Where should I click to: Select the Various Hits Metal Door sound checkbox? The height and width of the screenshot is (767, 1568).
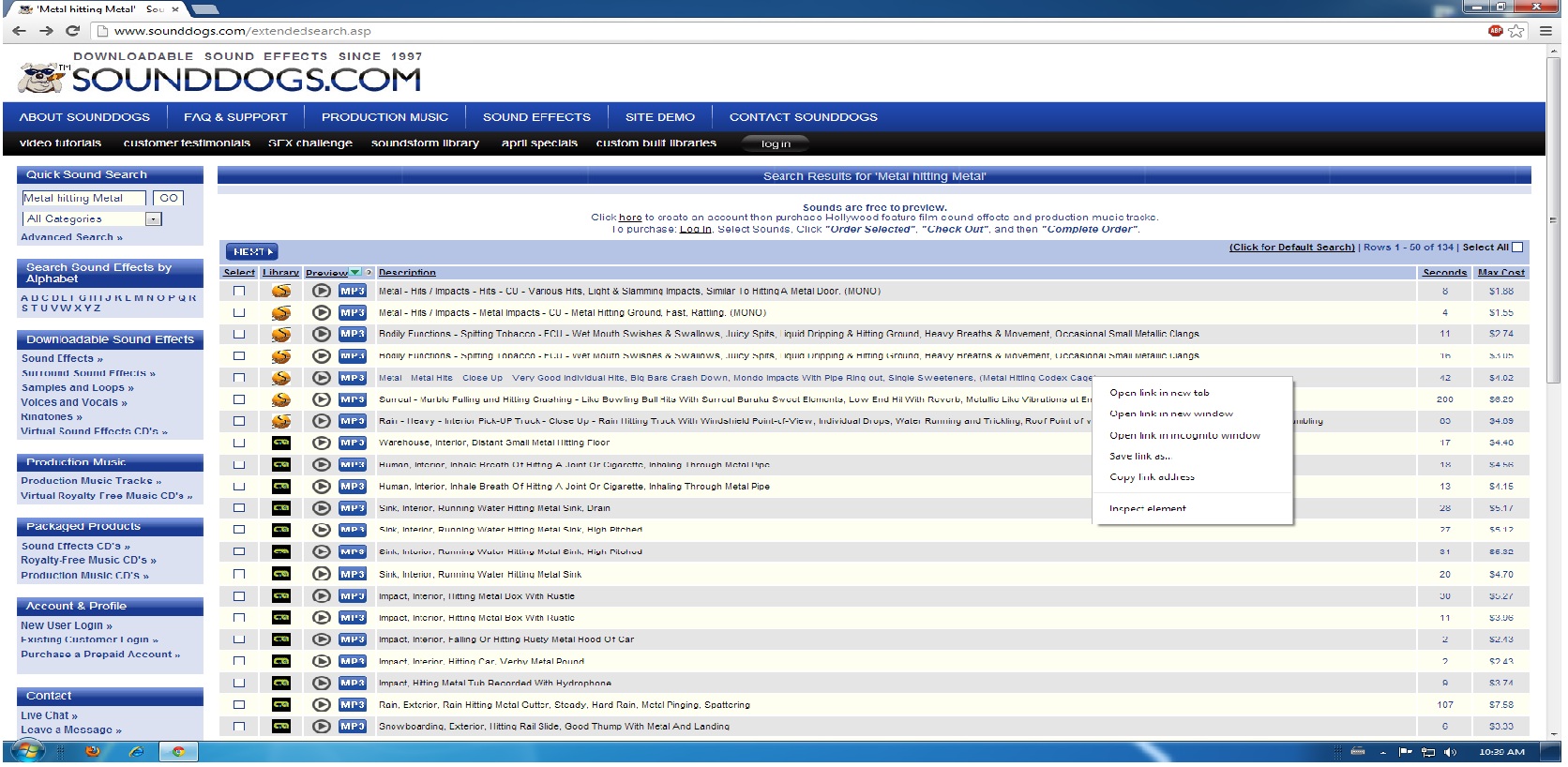click(239, 292)
